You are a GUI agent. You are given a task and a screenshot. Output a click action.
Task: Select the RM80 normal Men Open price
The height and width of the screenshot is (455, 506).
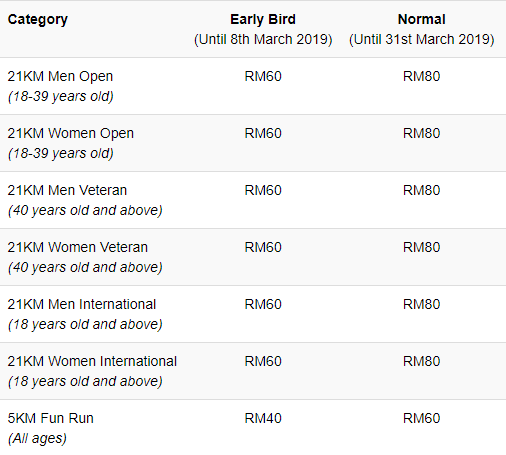[421, 76]
